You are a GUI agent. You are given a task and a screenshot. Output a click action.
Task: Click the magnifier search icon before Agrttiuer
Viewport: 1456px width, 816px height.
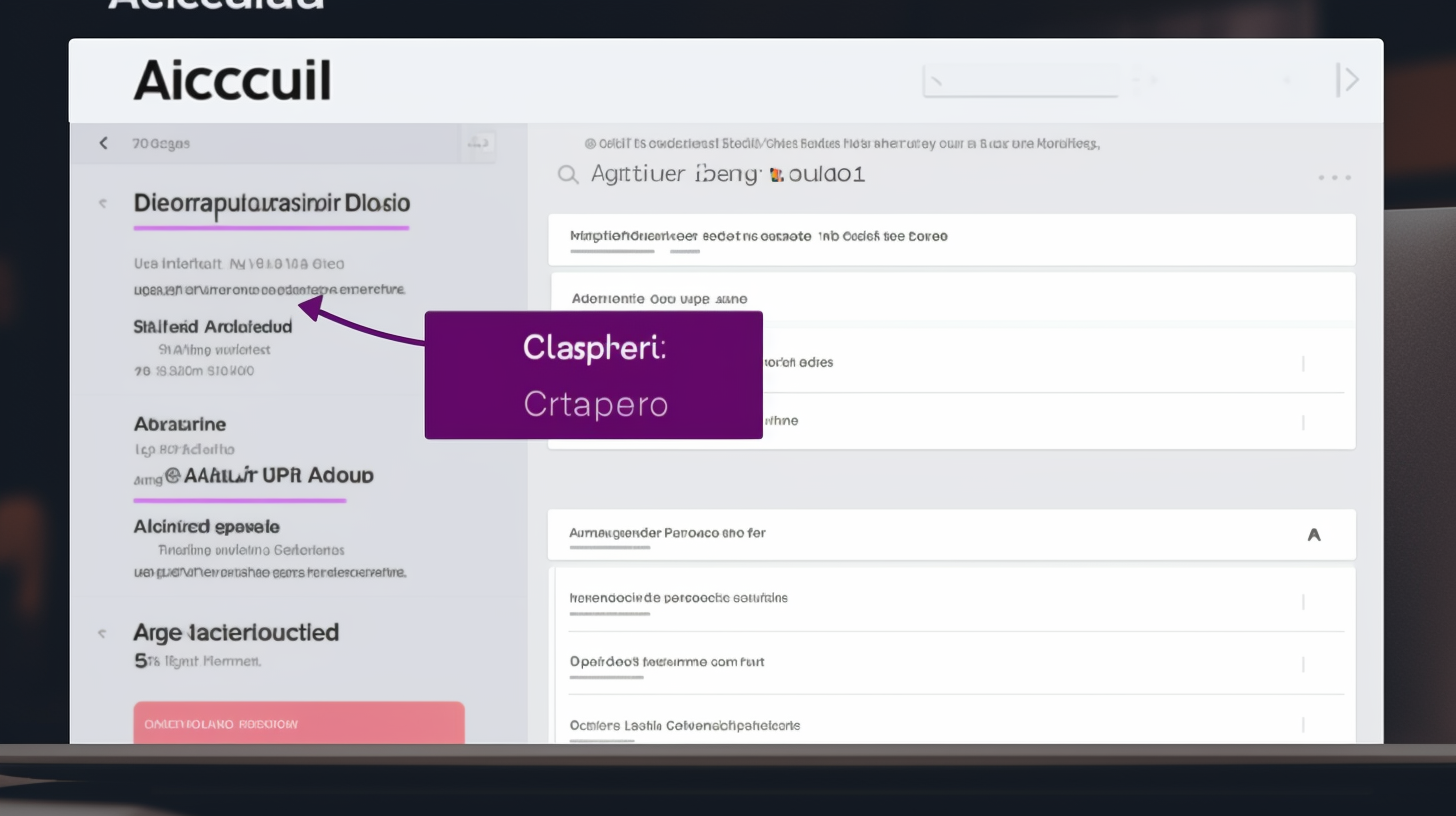pos(568,175)
